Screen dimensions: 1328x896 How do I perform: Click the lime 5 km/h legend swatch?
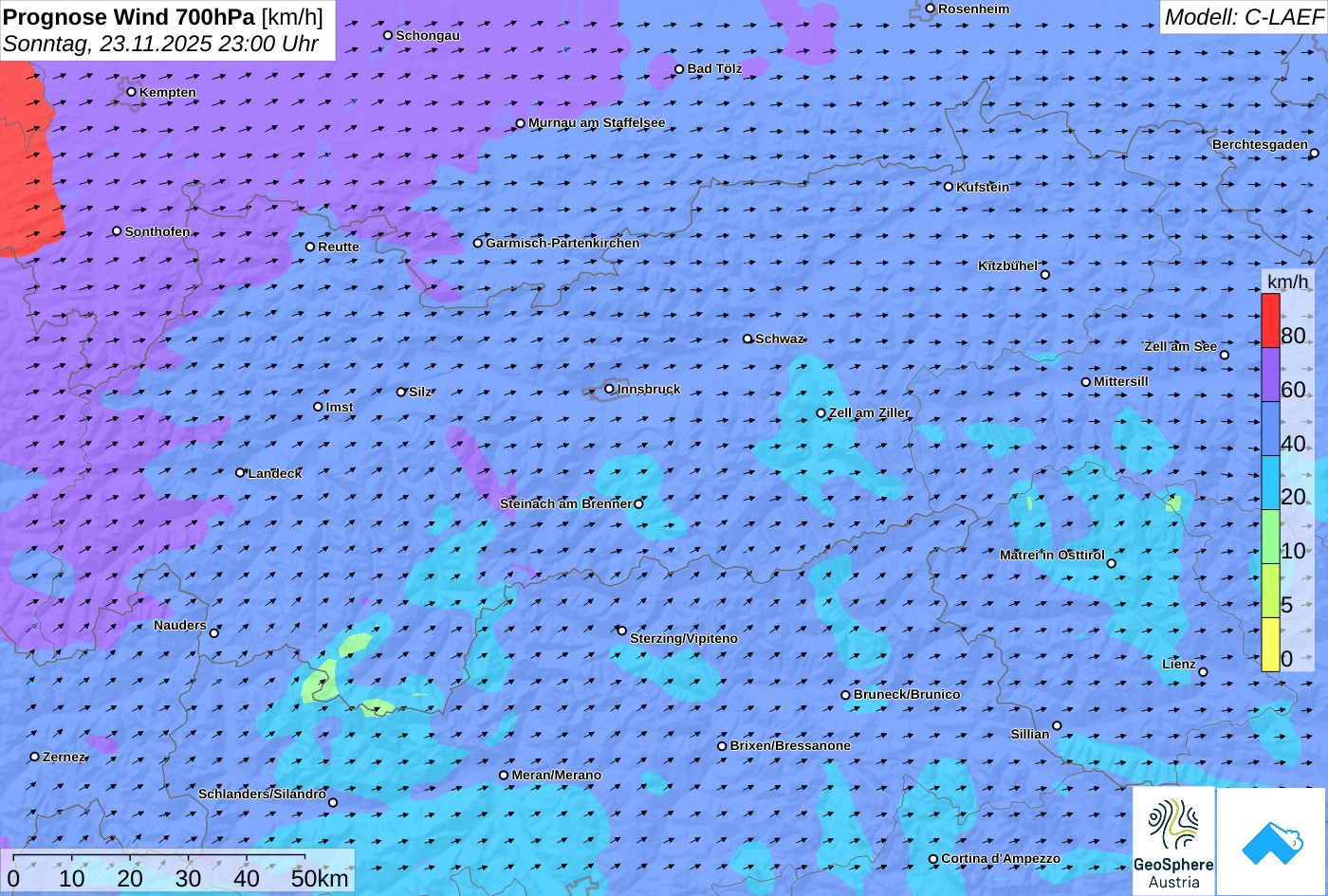pos(1270,591)
